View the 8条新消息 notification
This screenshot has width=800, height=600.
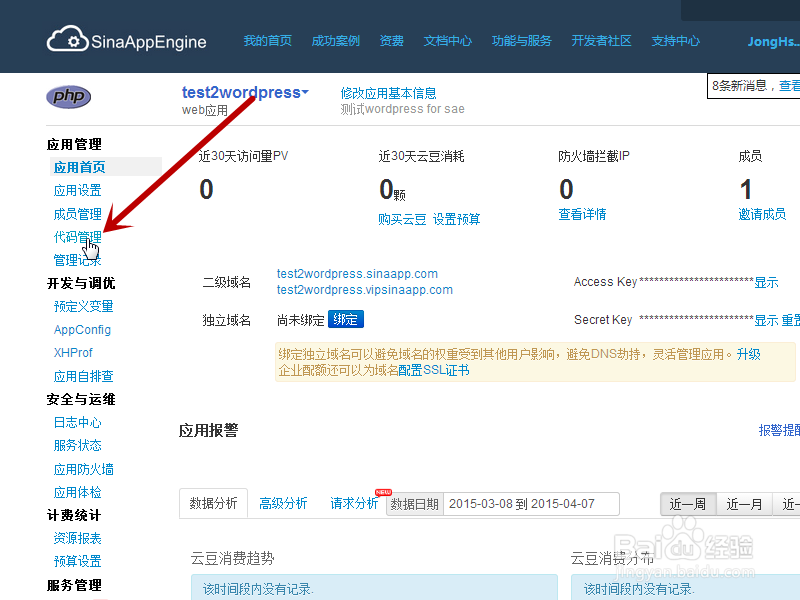point(754,86)
